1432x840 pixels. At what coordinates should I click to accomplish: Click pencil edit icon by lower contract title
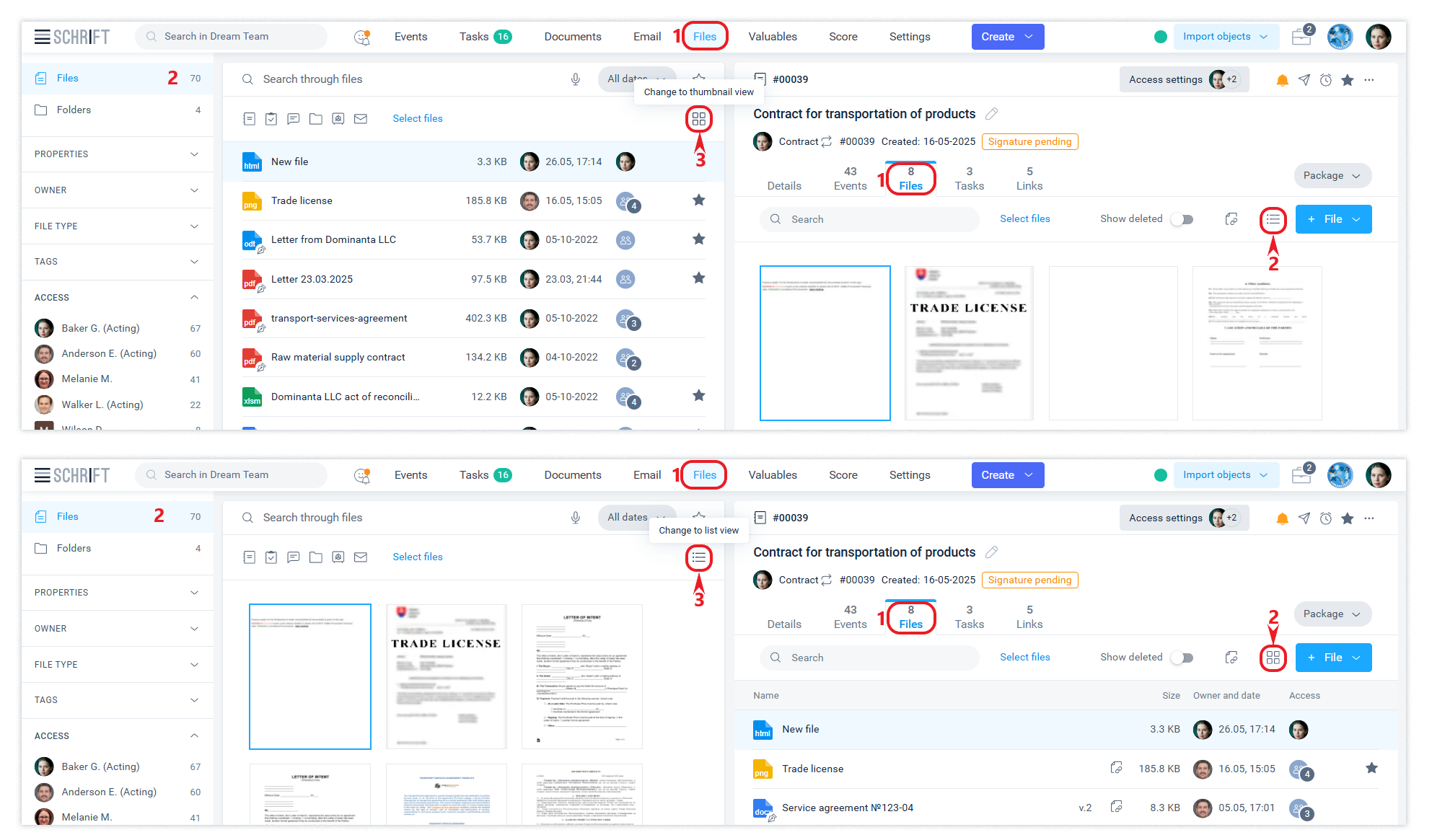coord(992,552)
